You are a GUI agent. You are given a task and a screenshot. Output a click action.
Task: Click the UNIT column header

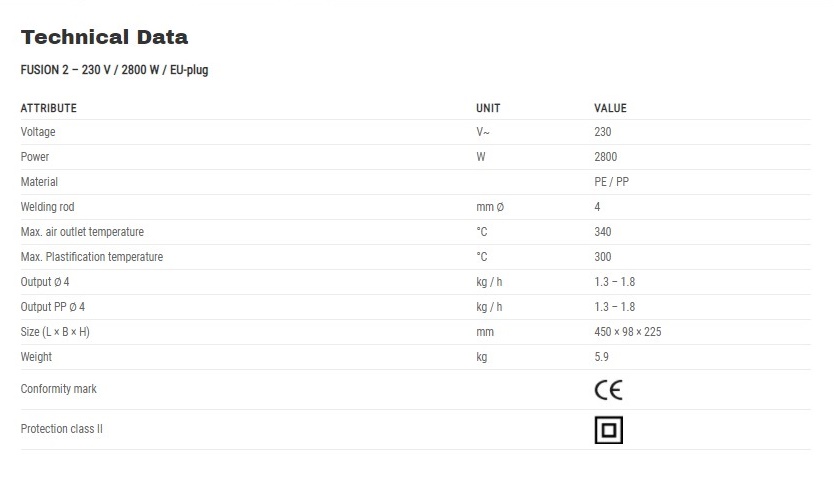[488, 108]
